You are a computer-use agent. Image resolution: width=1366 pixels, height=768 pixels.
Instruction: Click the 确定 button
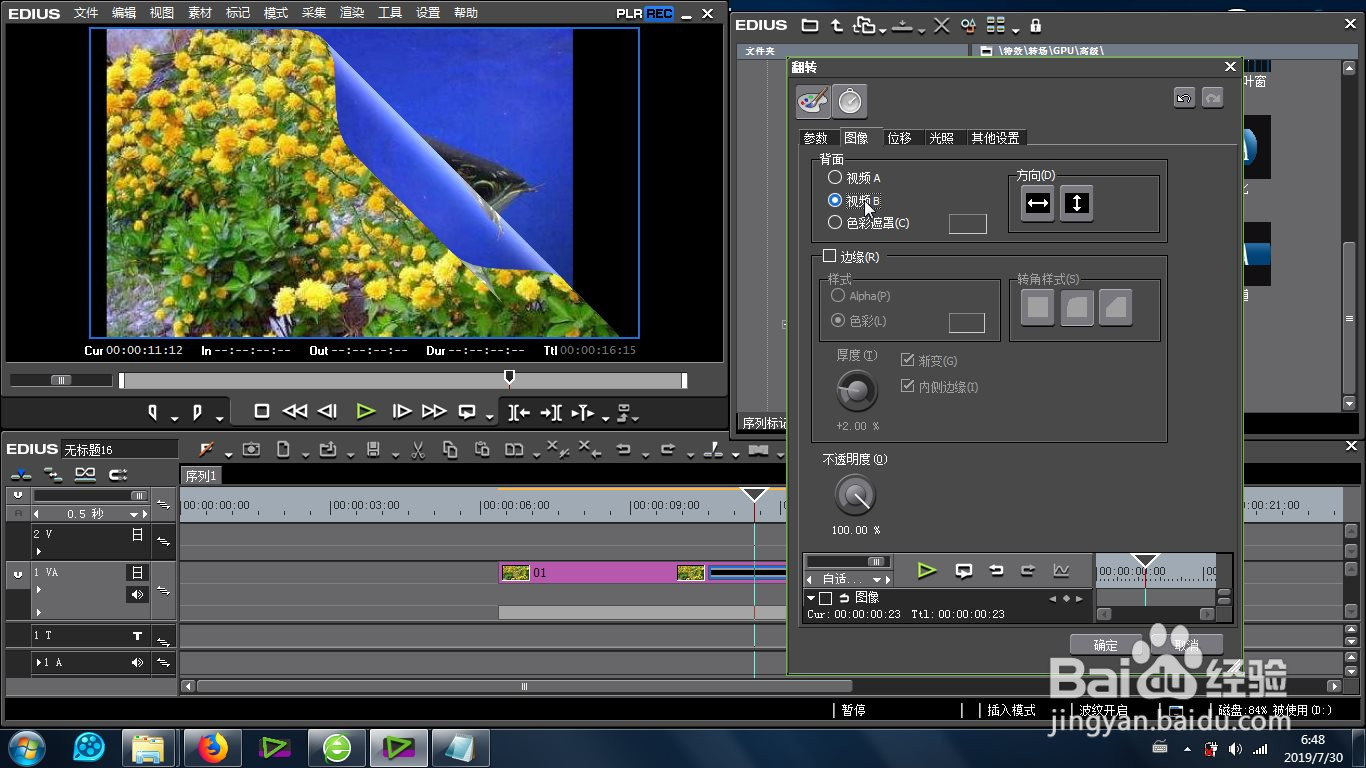click(1106, 645)
